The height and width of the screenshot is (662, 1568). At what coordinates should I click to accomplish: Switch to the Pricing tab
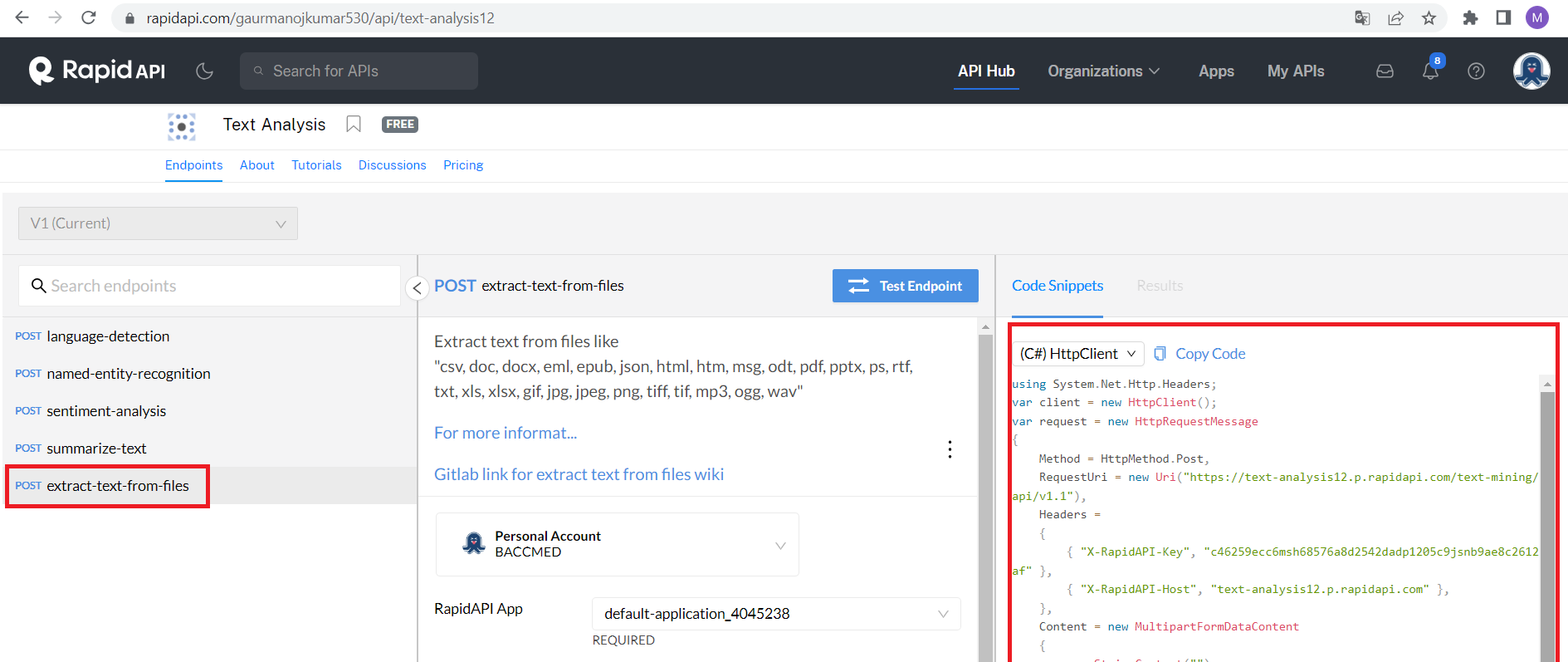462,165
